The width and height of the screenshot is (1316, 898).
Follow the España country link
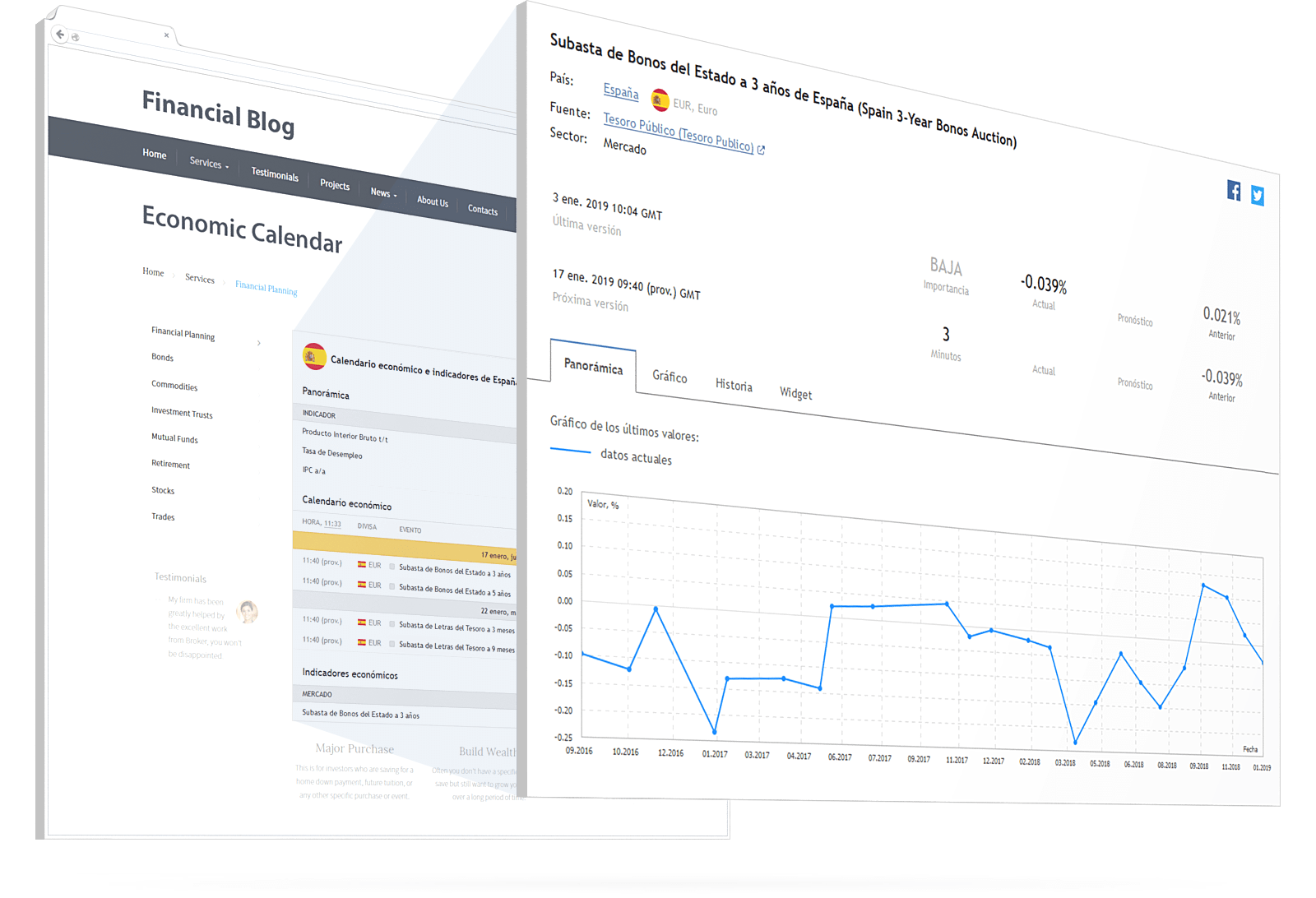620,91
